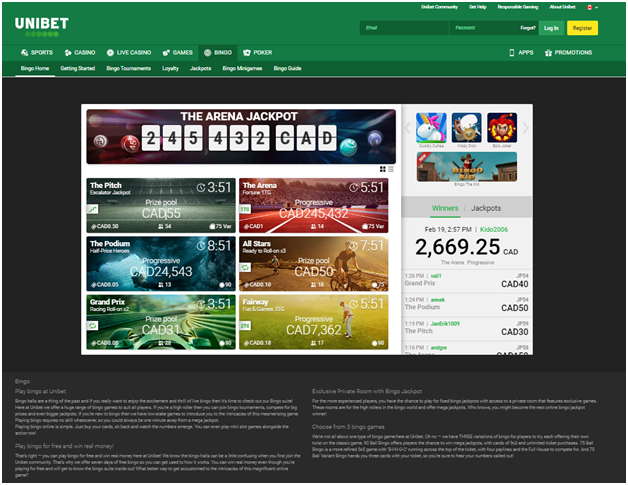Open Unibet Community link

(x=439, y=7)
